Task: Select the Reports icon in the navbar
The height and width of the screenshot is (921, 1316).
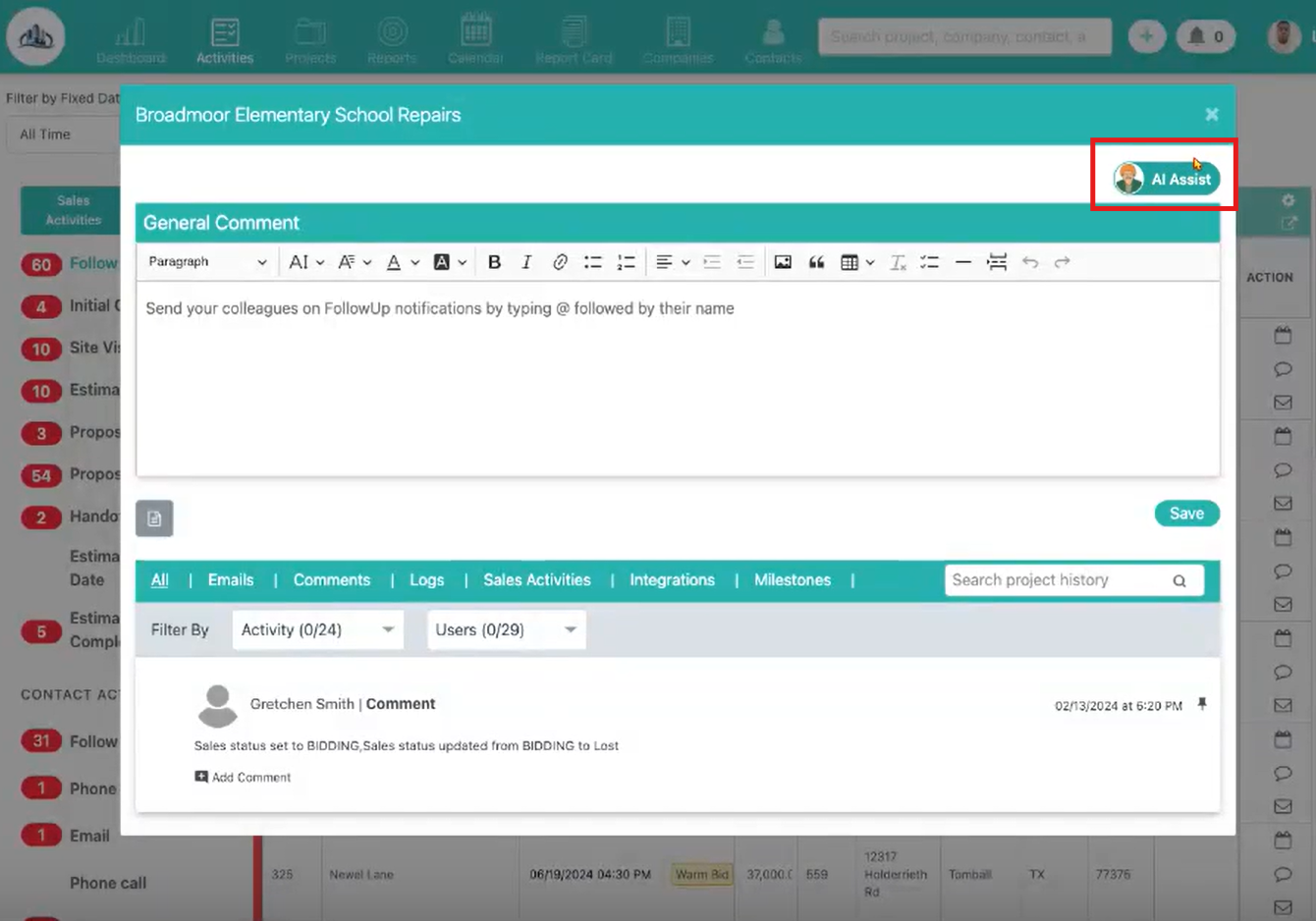Action: pyautogui.click(x=392, y=37)
